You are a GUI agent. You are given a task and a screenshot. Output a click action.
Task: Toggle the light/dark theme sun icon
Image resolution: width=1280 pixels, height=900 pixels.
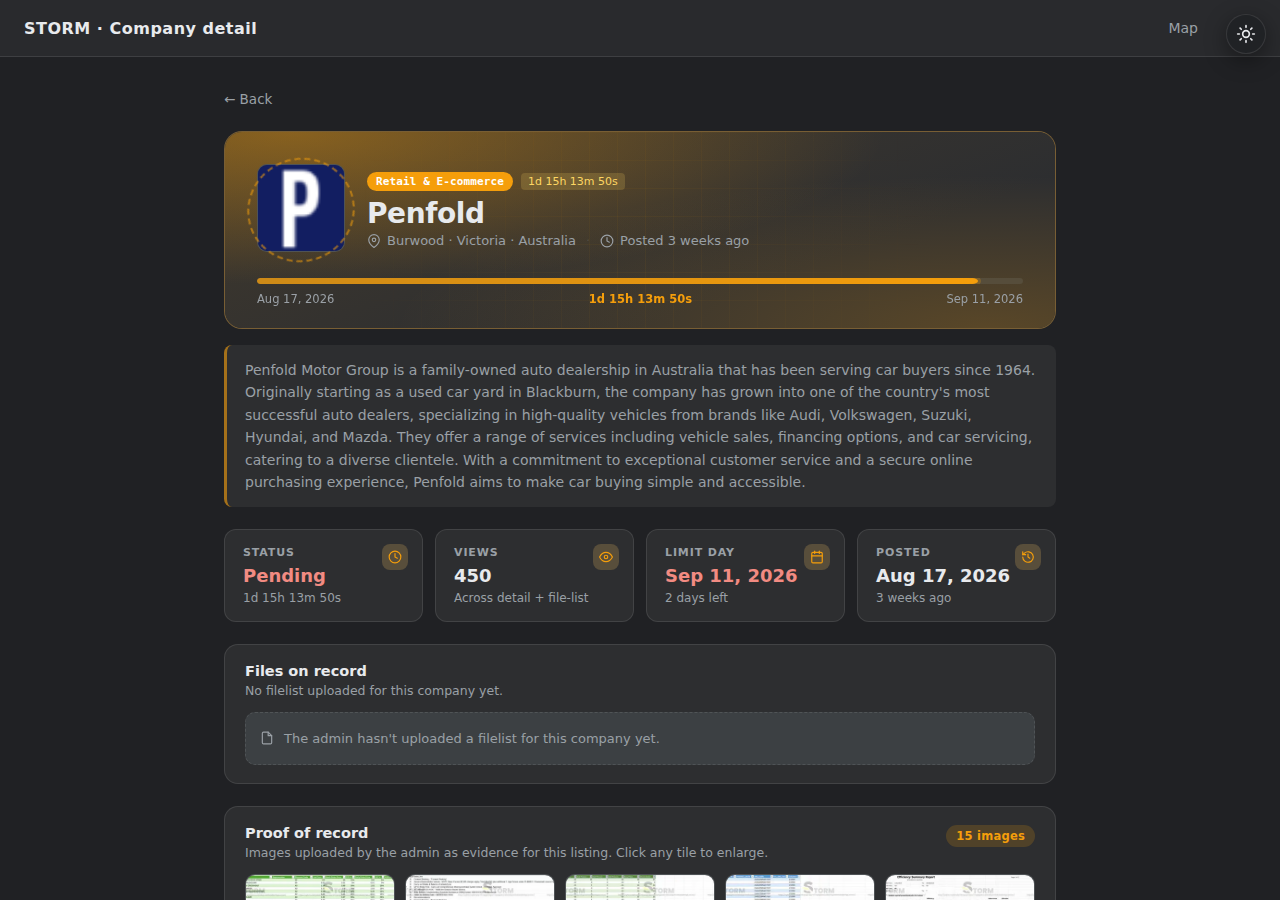pos(1246,34)
